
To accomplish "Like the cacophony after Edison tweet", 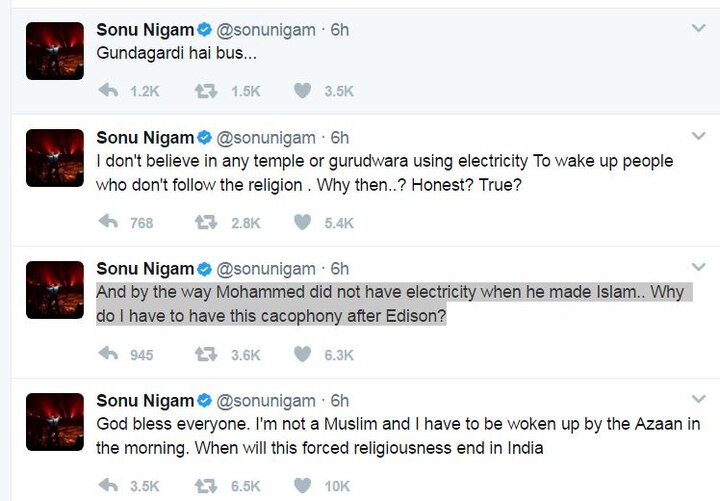I will tap(302, 354).
